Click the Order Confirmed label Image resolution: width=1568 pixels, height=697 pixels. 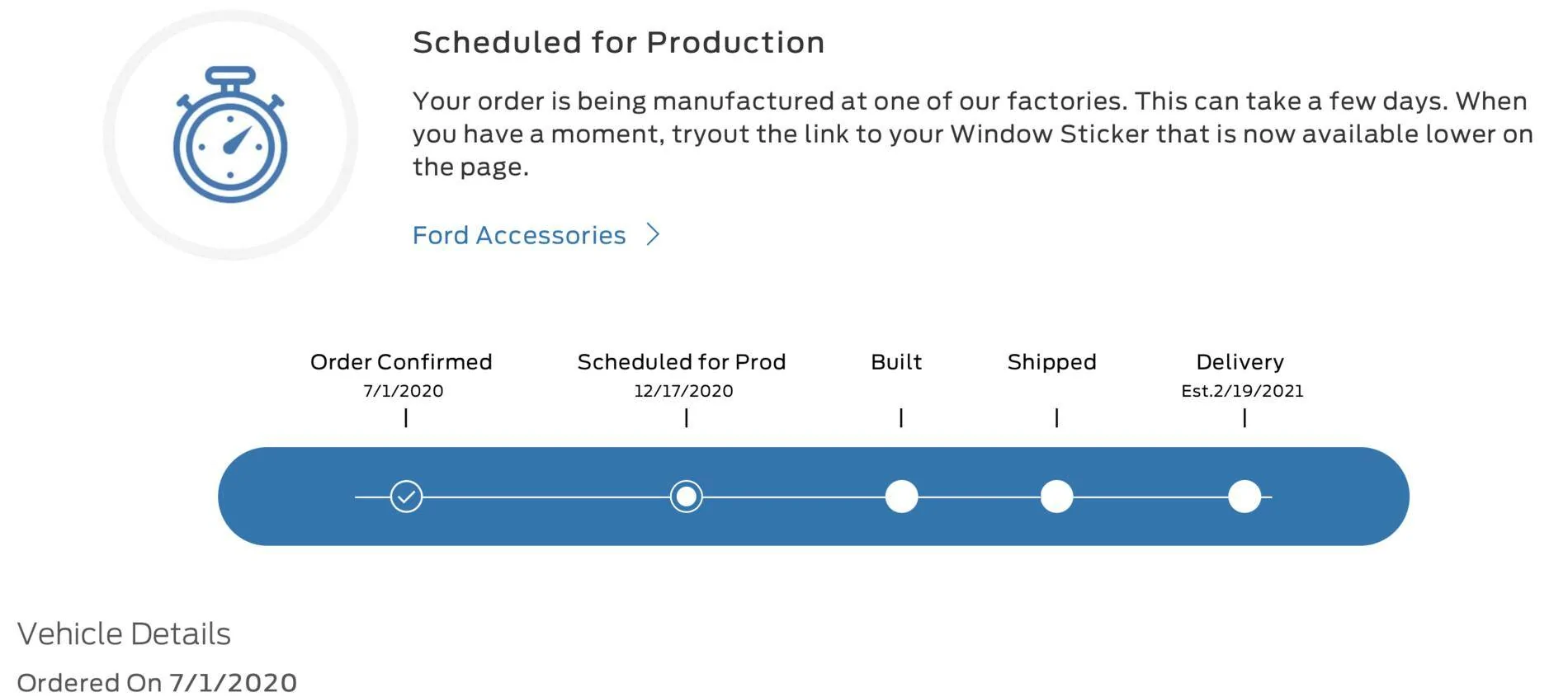(401, 362)
